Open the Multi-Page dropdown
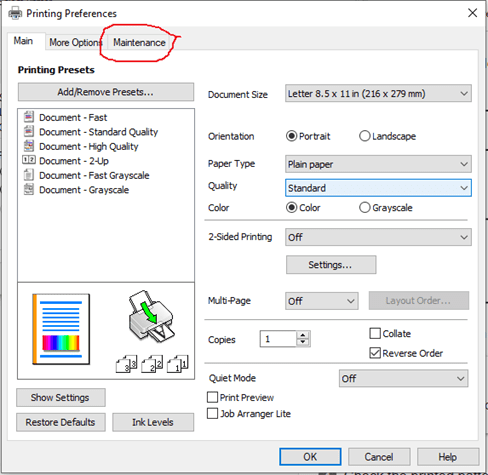Image resolution: width=488 pixels, height=475 pixels. click(x=322, y=301)
